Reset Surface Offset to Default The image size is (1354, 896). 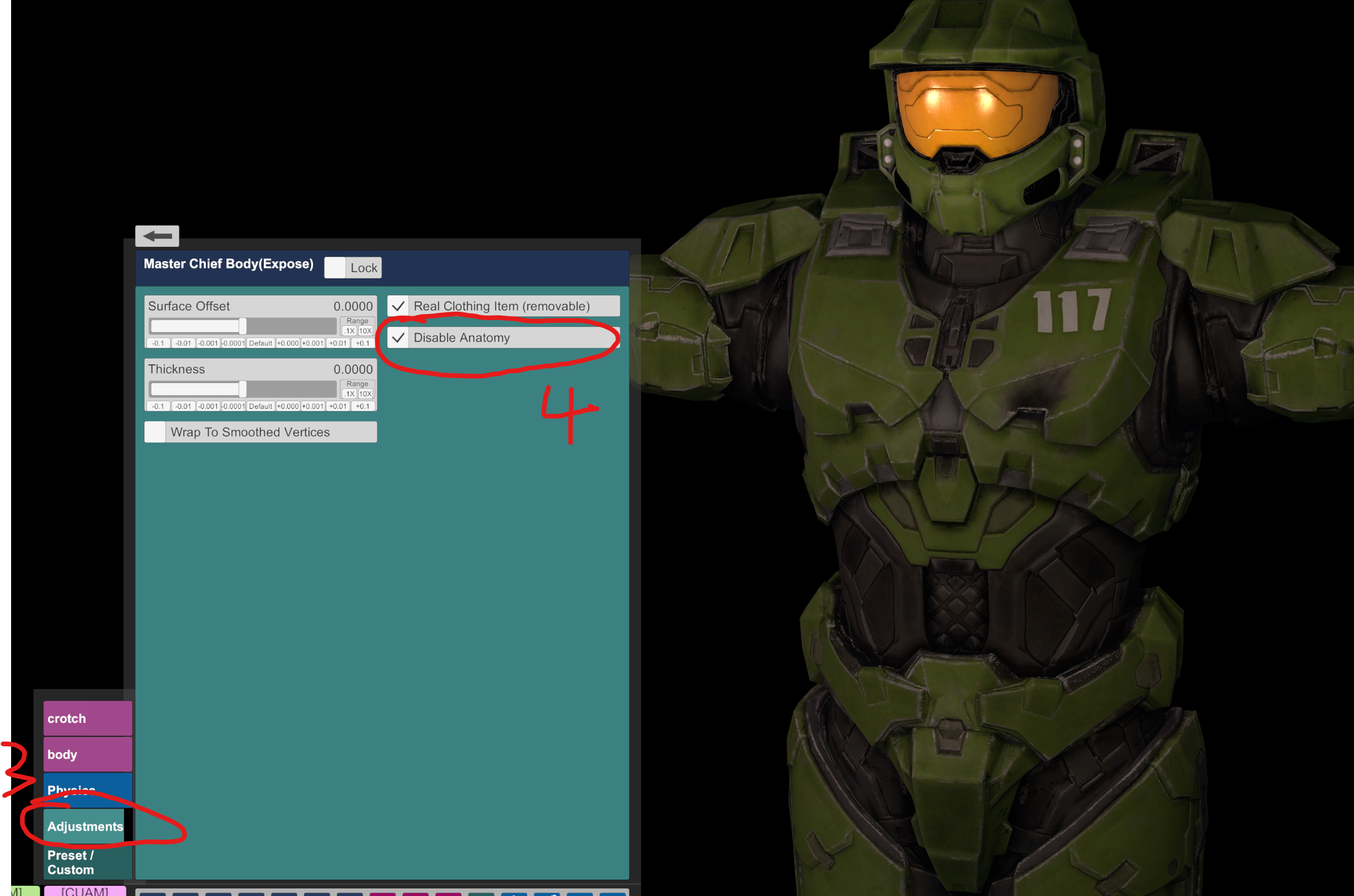[x=260, y=343]
